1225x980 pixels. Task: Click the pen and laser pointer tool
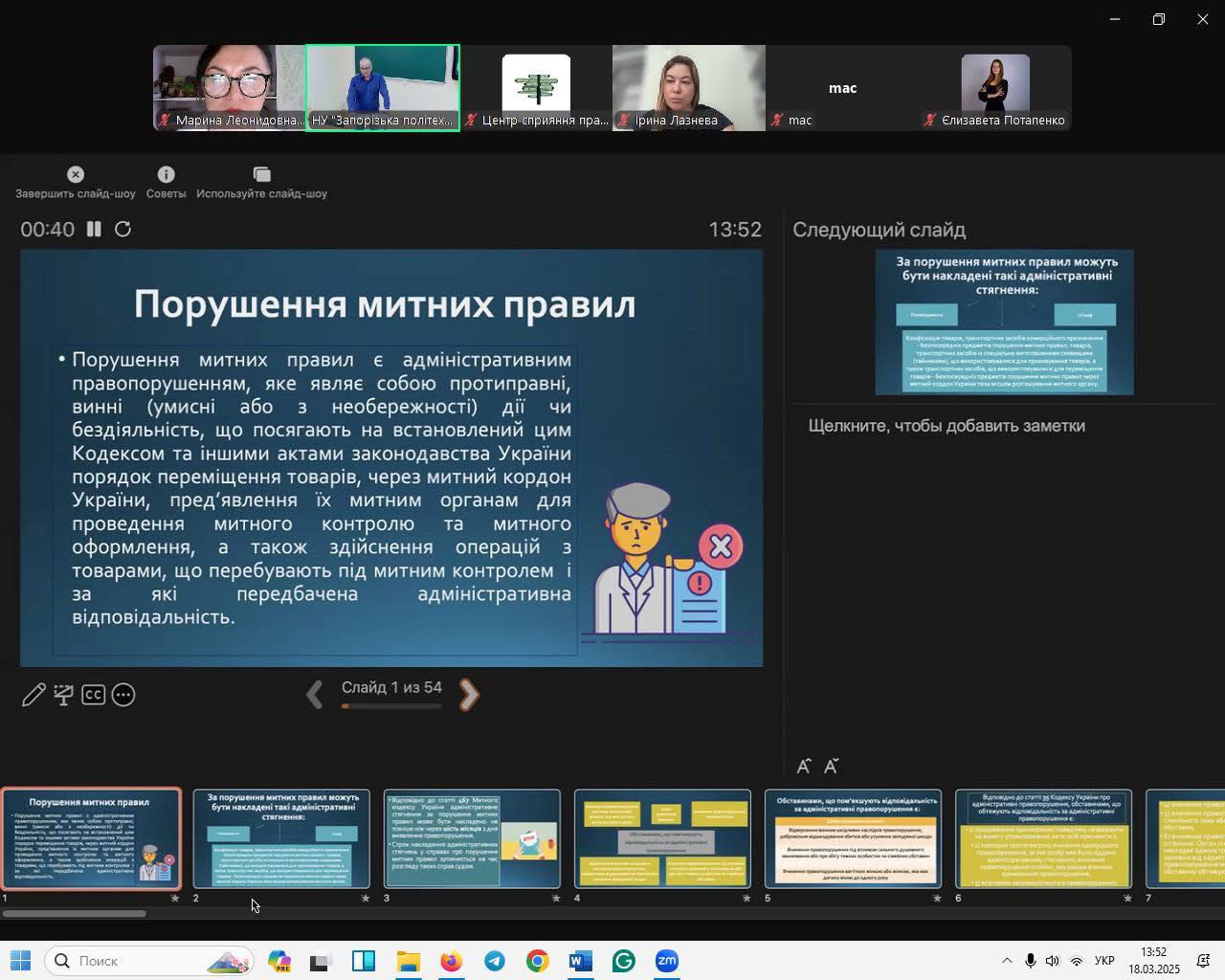33,695
